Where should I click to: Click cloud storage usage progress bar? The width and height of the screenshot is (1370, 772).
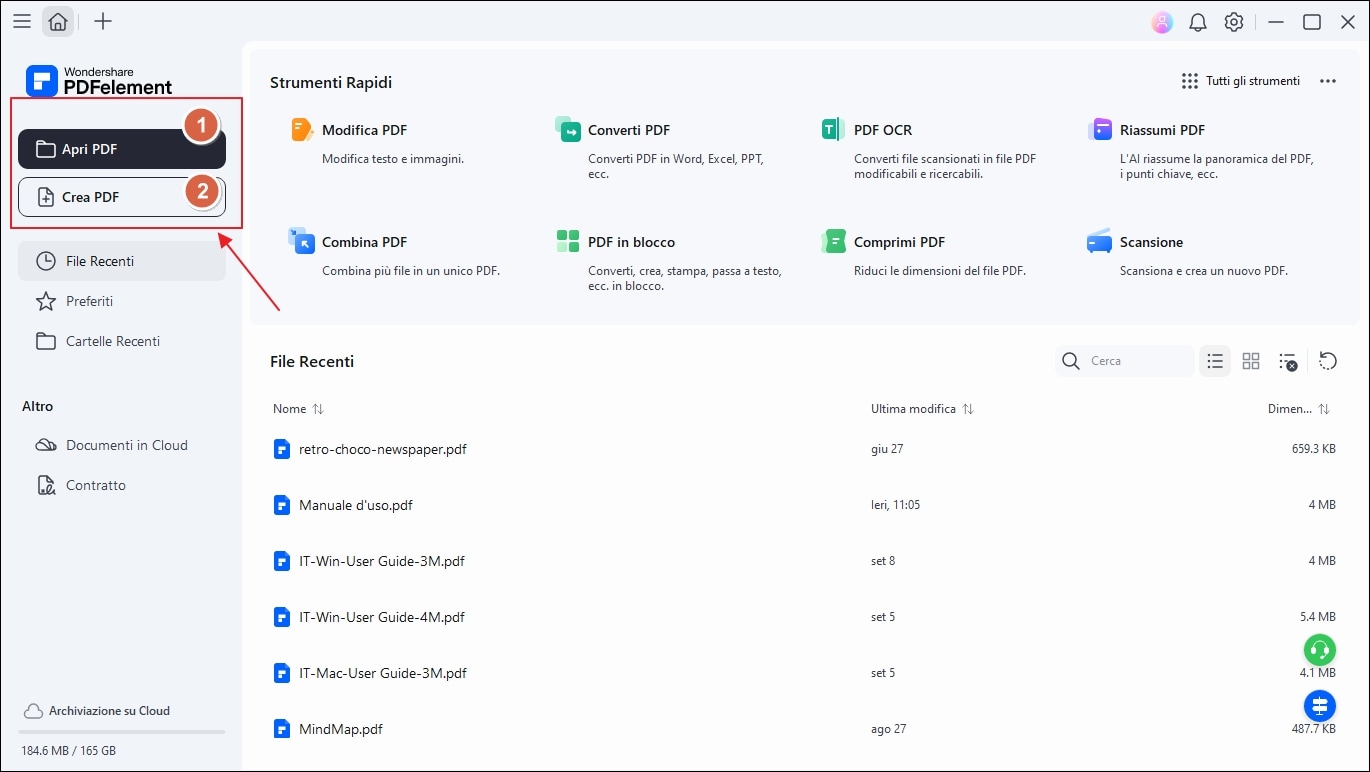(123, 733)
